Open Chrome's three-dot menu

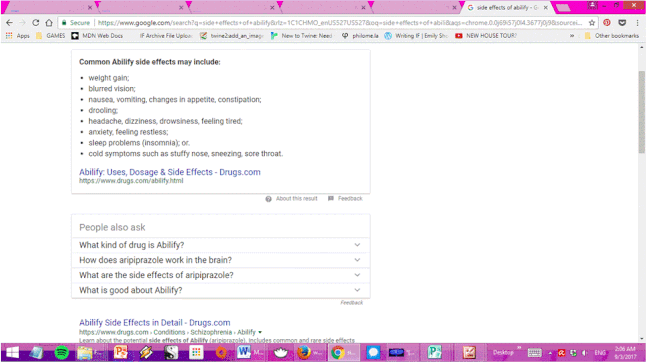point(637,23)
